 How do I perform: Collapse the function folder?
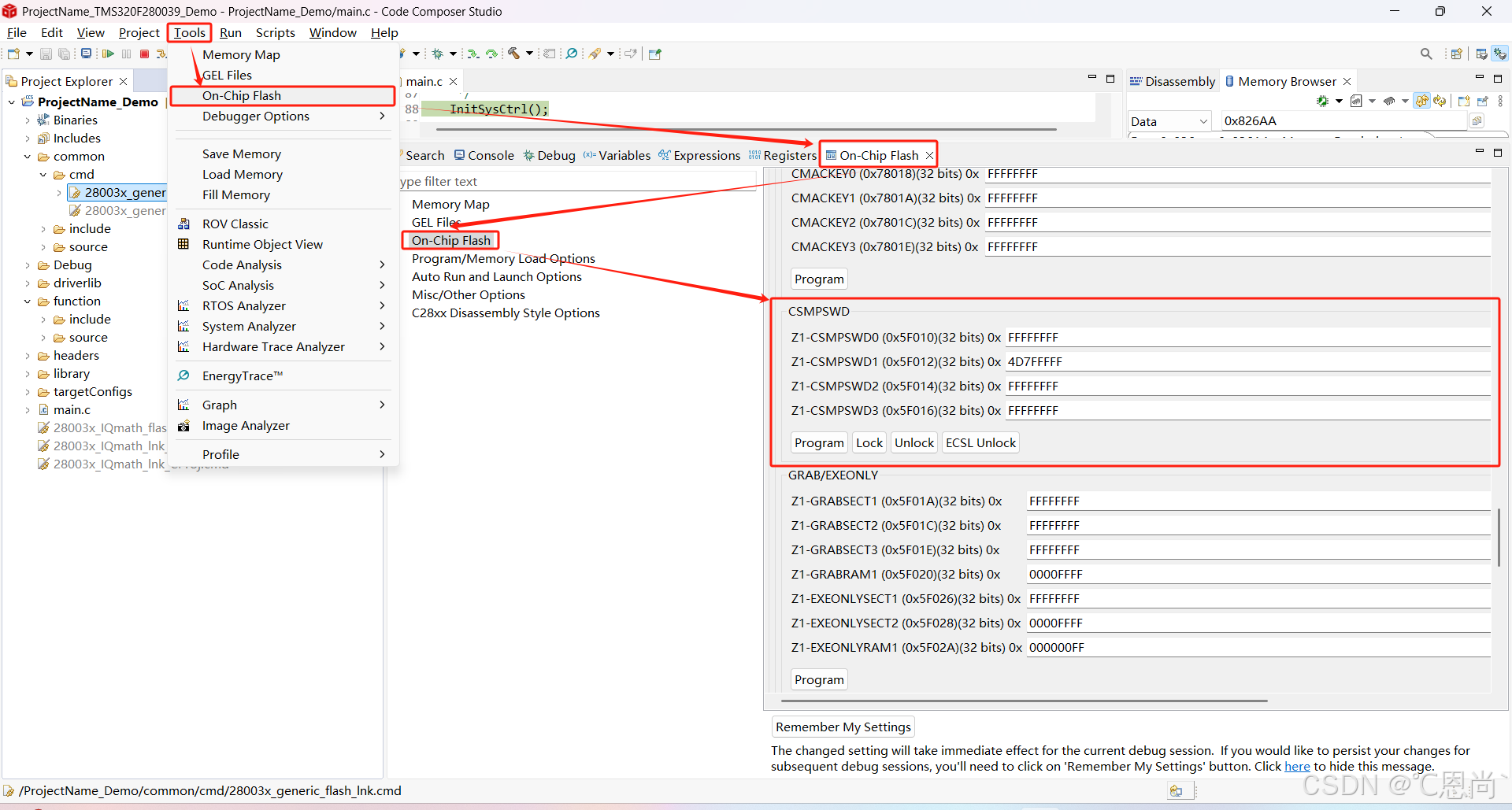[x=28, y=301]
